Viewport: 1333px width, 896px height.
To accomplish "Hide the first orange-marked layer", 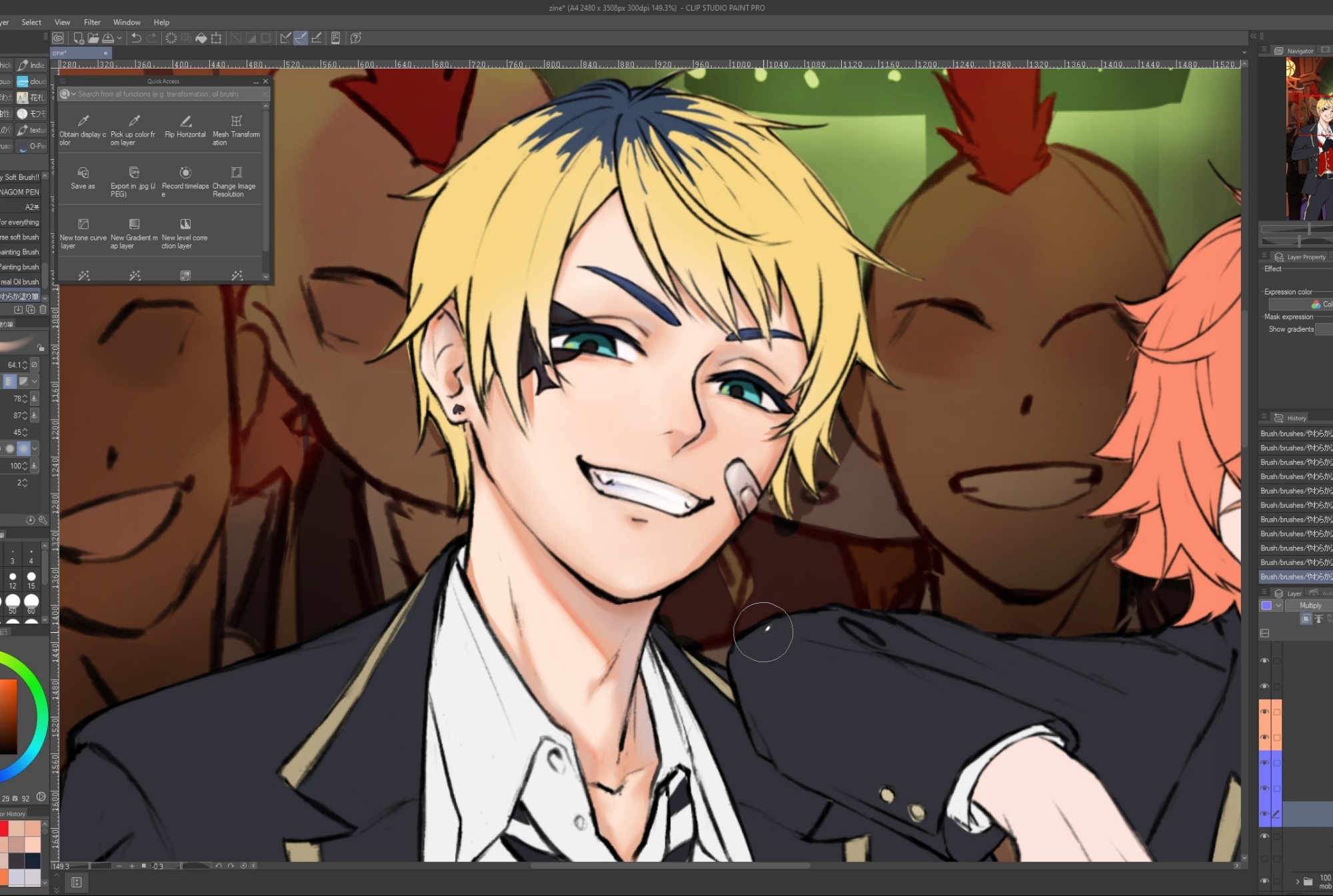I will pos(1264,711).
